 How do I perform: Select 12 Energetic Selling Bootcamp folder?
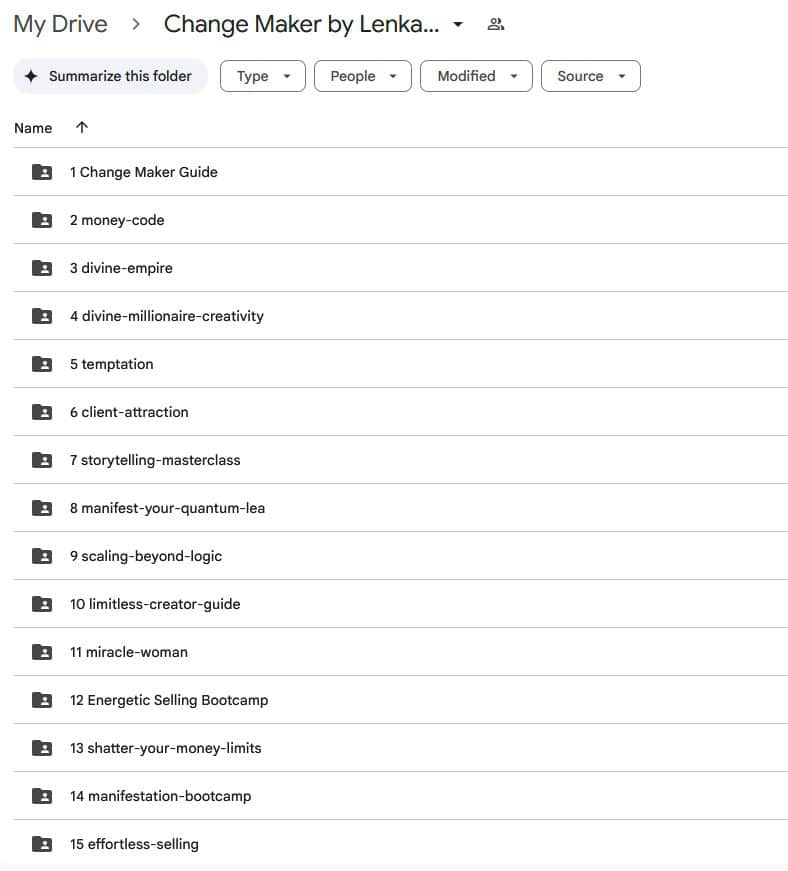(x=169, y=700)
